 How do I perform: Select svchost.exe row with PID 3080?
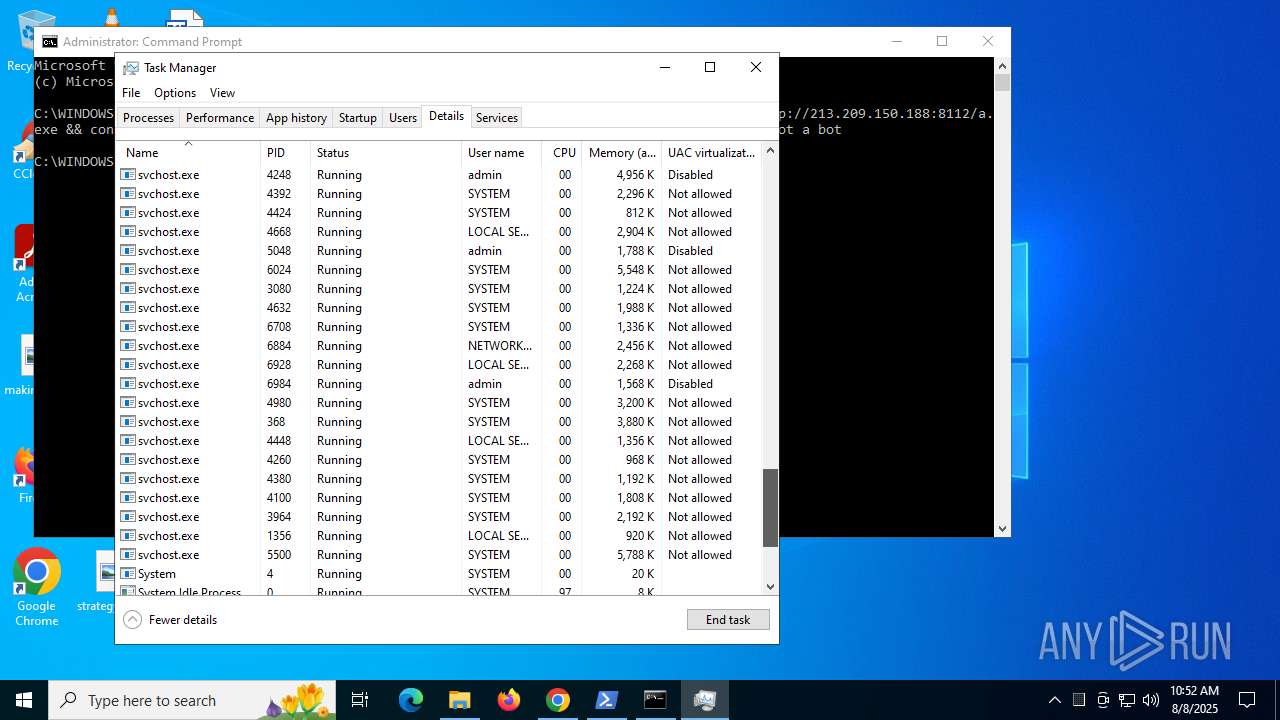click(x=439, y=289)
